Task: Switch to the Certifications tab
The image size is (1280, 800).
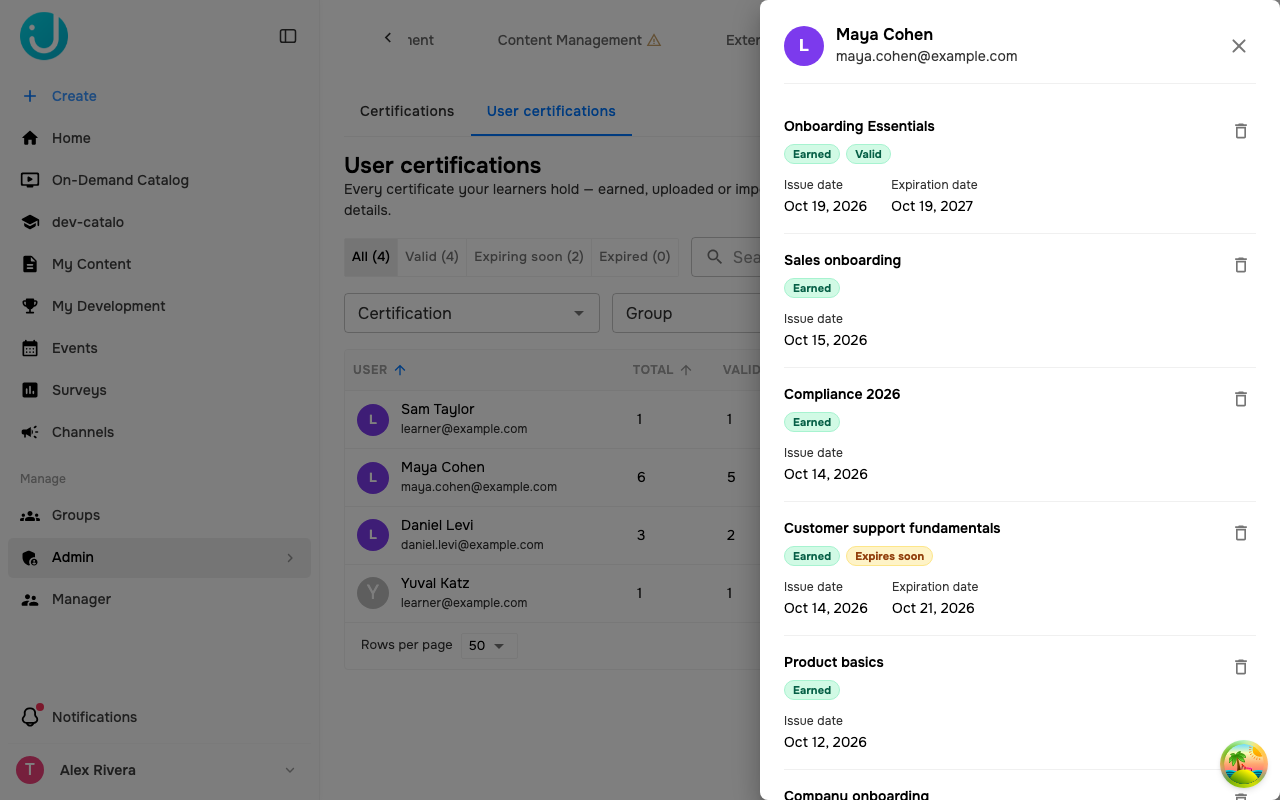Action: [407, 111]
